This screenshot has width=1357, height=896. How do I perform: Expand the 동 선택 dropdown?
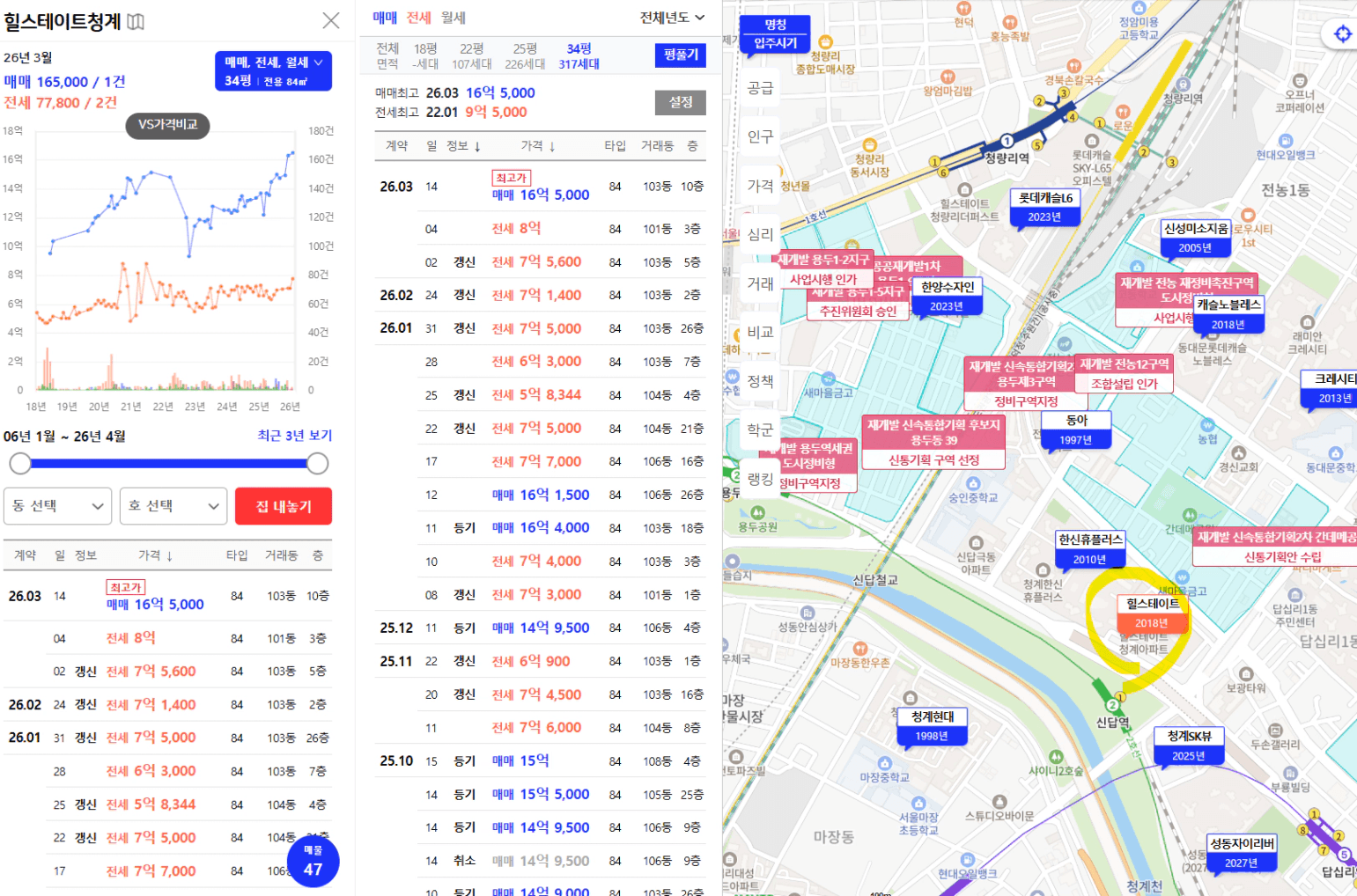(x=58, y=506)
